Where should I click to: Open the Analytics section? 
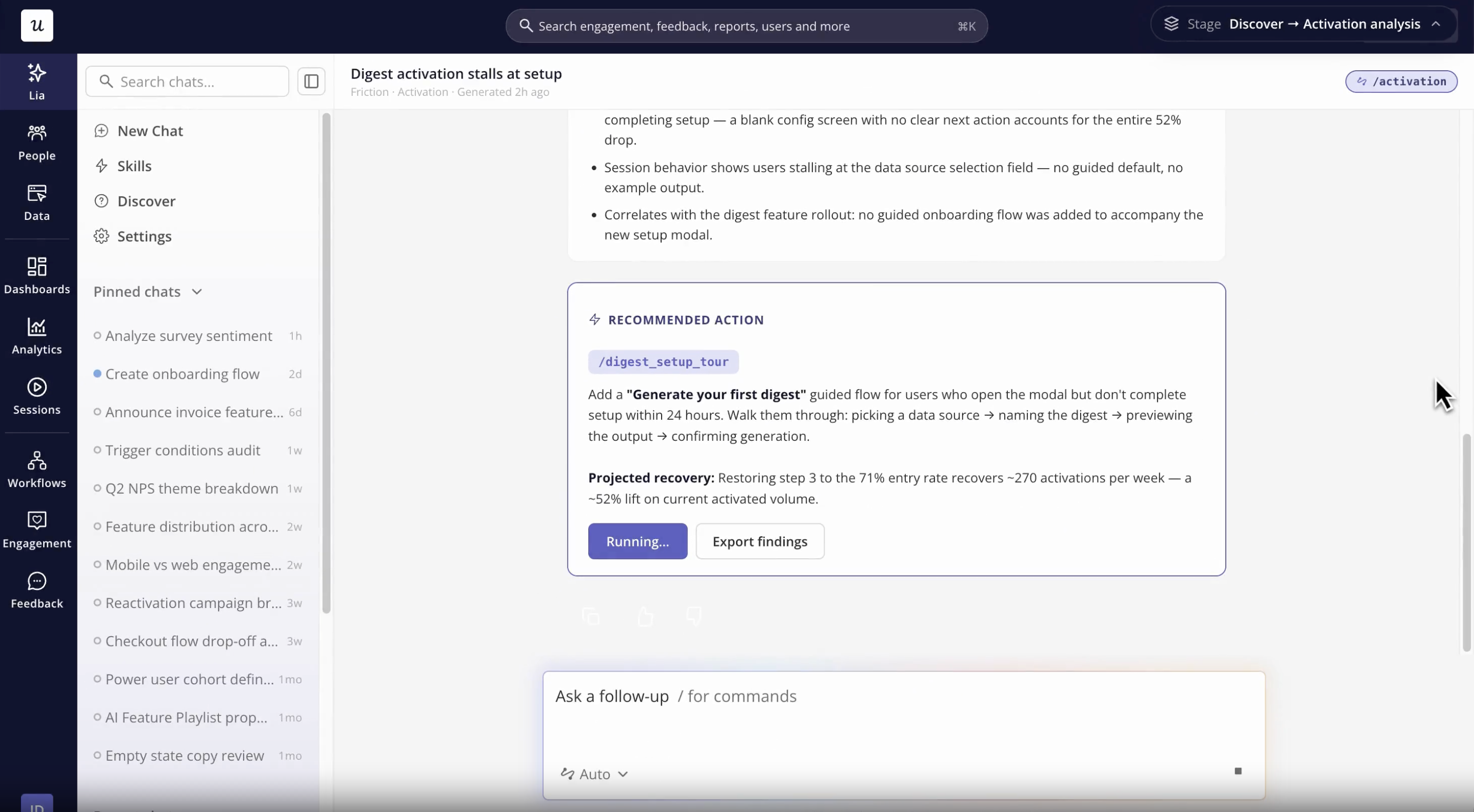click(37, 336)
